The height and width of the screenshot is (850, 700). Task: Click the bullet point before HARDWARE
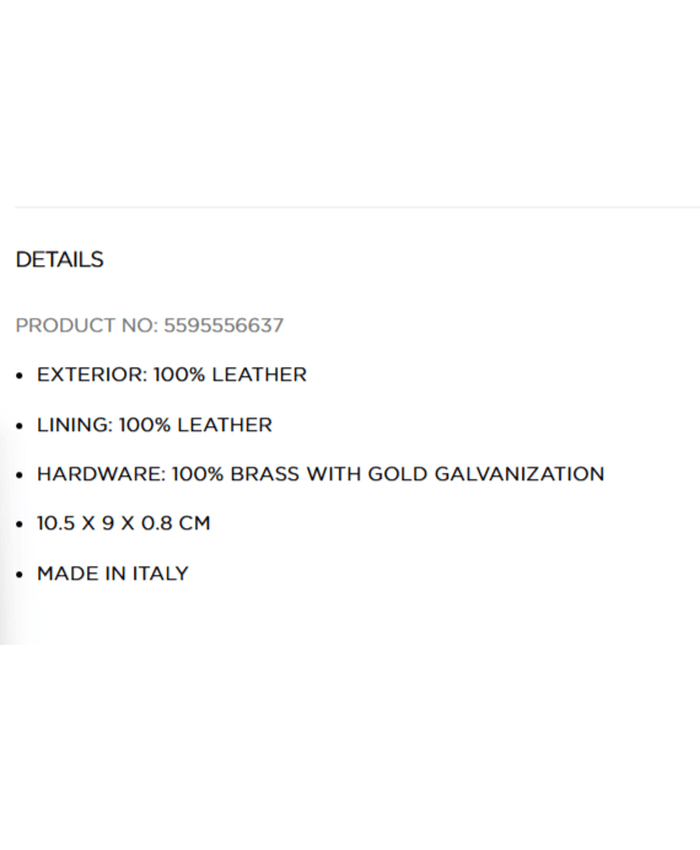(x=20, y=475)
